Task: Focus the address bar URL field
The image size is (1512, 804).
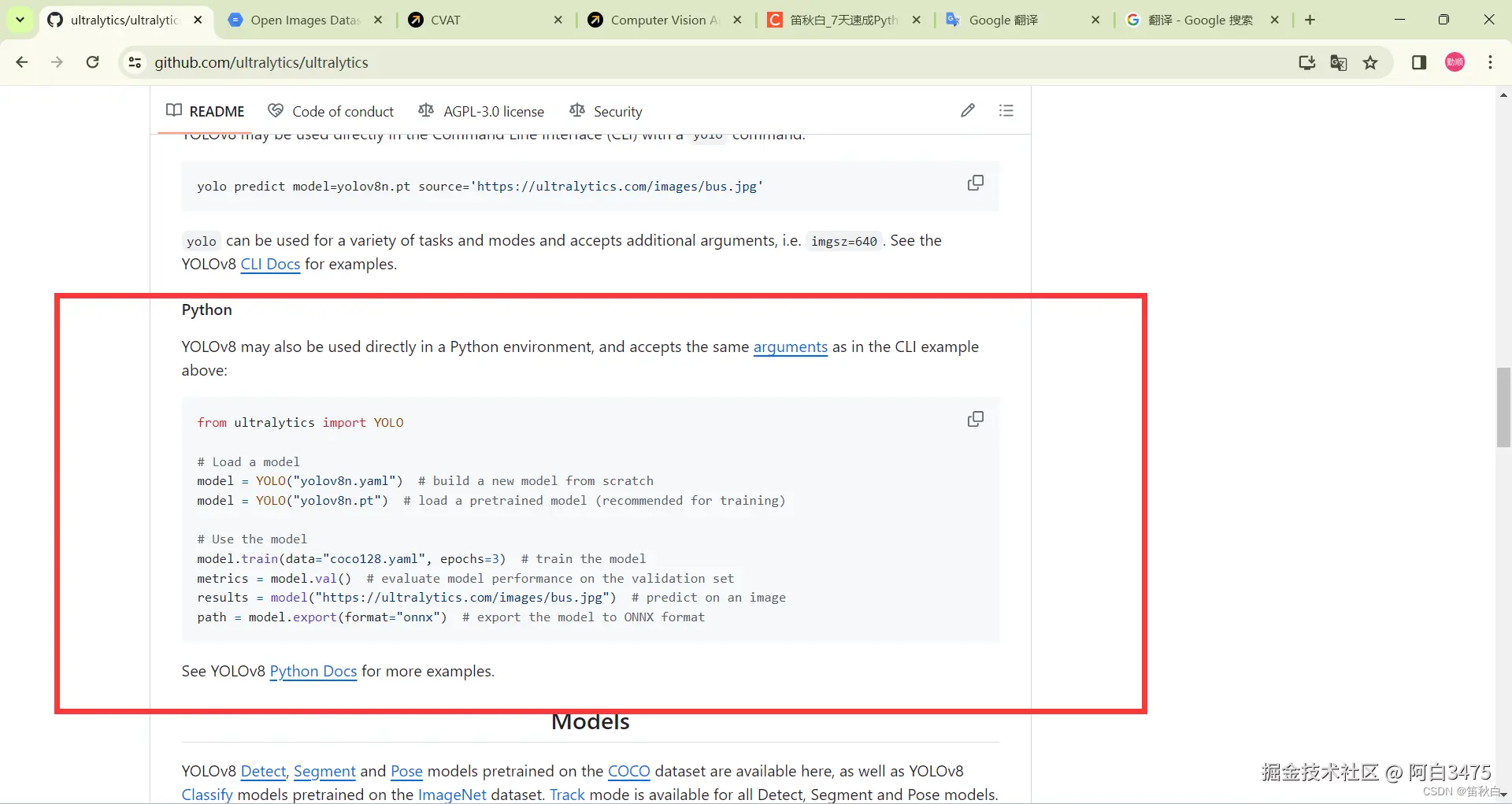Action: tap(709, 62)
